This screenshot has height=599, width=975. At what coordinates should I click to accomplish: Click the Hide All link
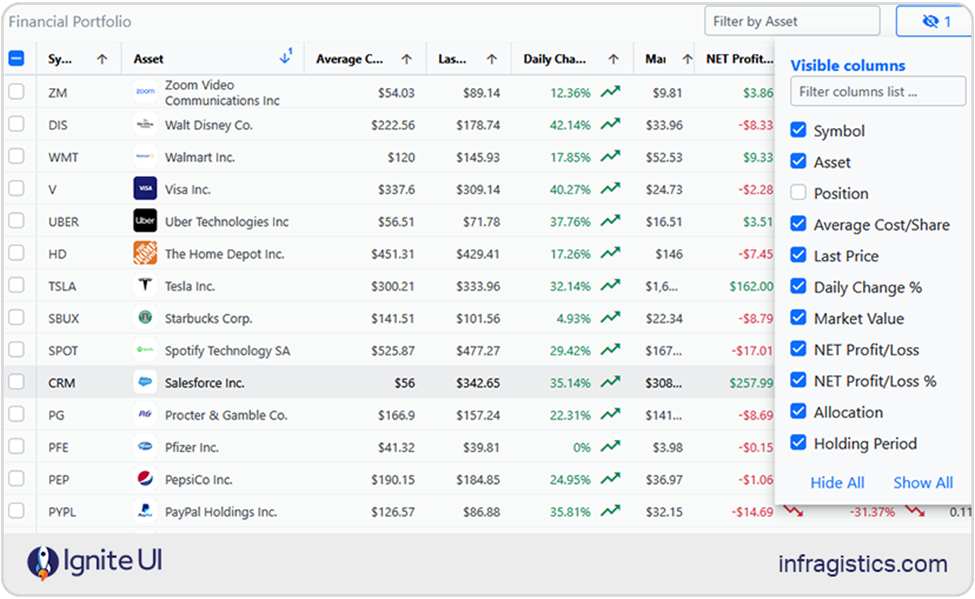[x=837, y=482]
